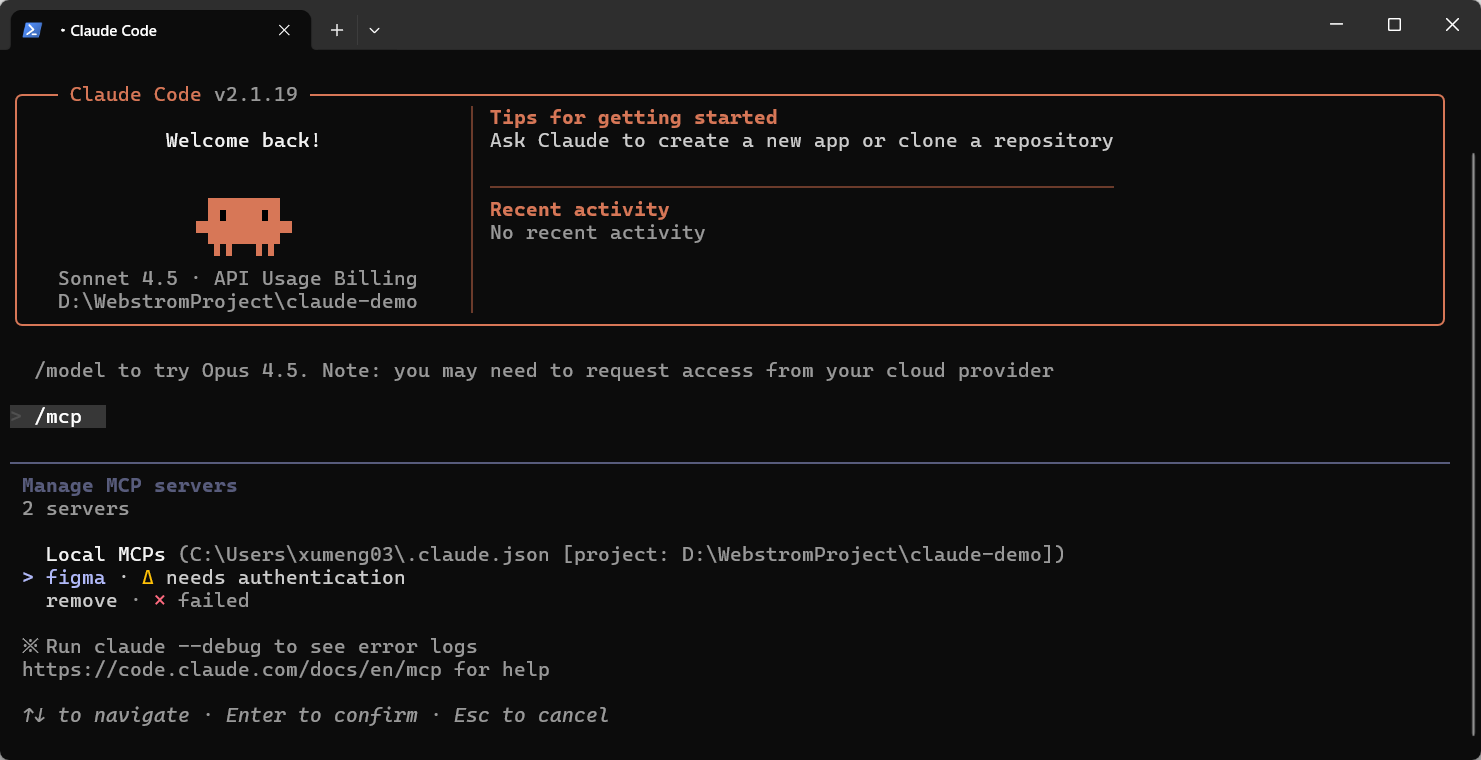
Task: Click the warning triangle beside figma
Action: [148, 577]
